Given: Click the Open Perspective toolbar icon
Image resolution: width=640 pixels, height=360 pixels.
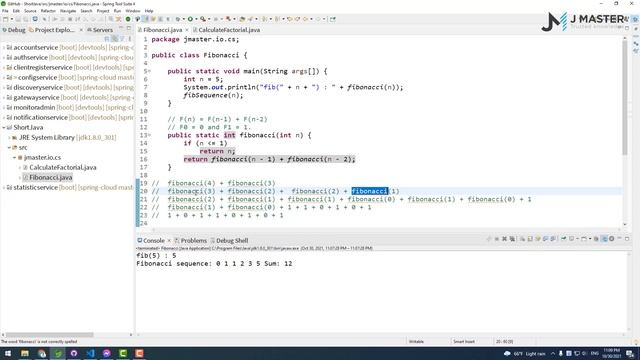Looking at the screenshot, I should tap(333, 19).
